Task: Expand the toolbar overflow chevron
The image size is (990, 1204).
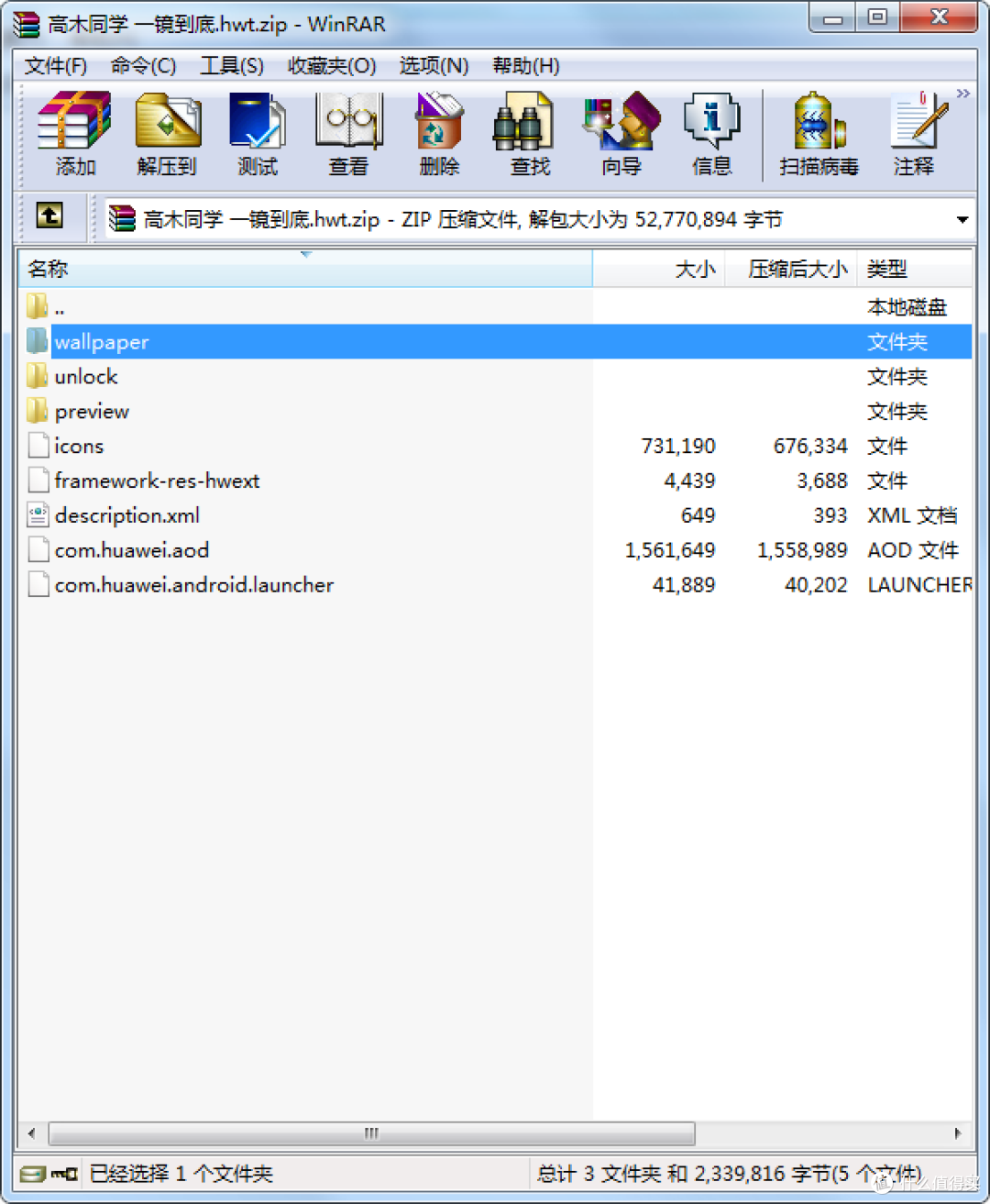Action: pyautogui.click(x=962, y=94)
